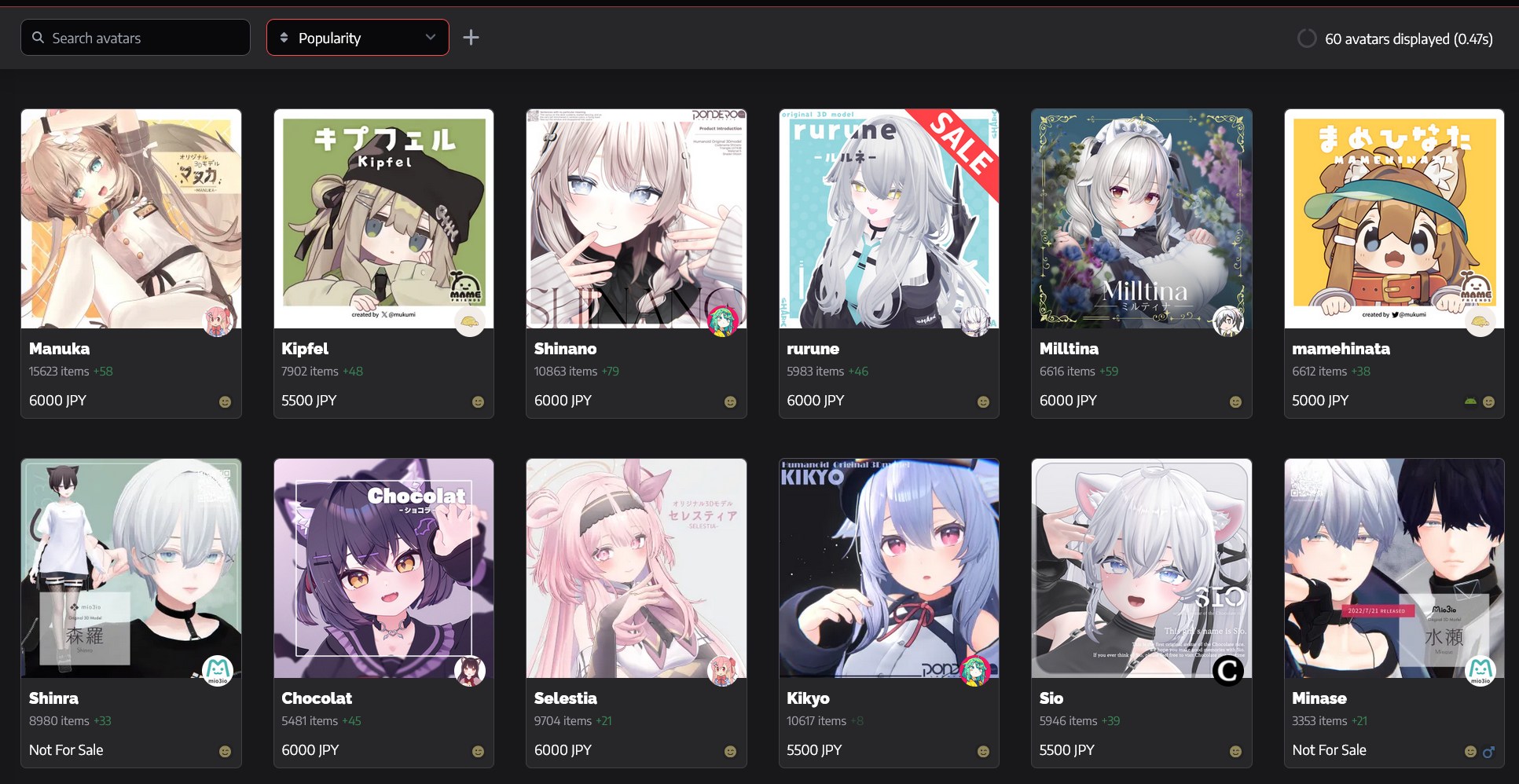
Task: Open the Chocolat avatar thumbnail
Action: pos(383,568)
